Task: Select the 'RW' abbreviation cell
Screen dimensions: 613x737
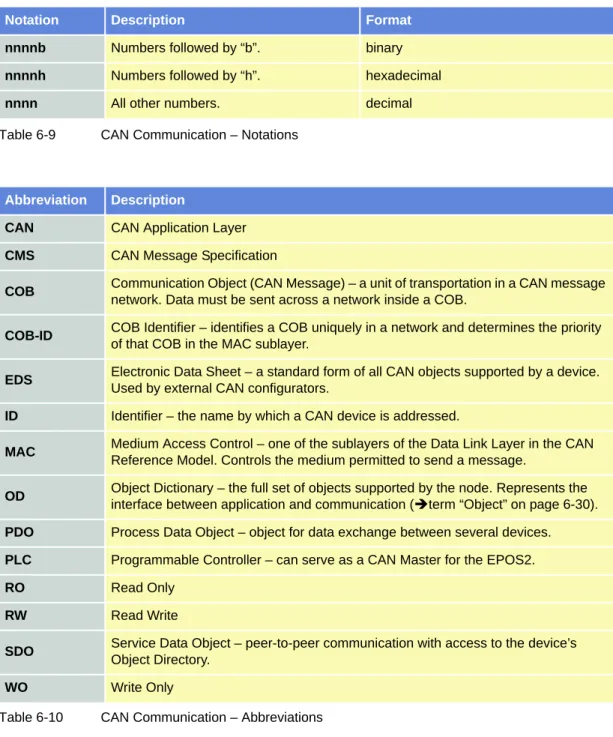Action: pos(52,616)
